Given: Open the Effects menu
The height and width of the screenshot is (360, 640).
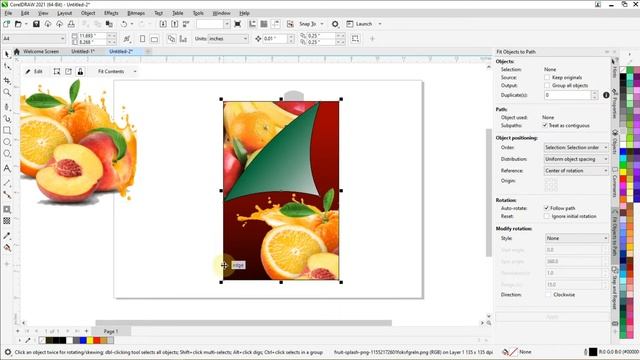Looking at the screenshot, I should pos(111,13).
